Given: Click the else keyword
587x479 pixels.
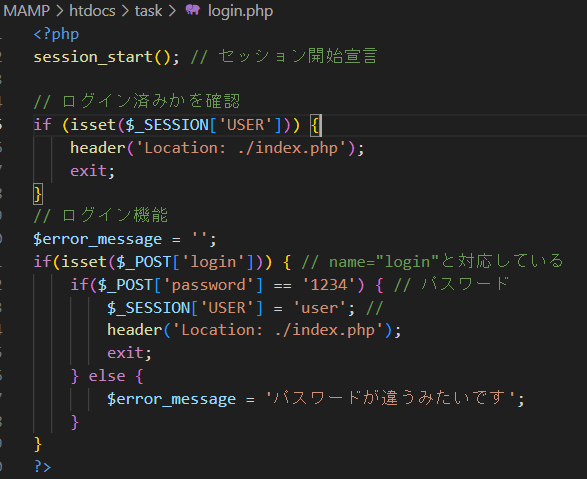Looking at the screenshot, I should click(x=107, y=376).
